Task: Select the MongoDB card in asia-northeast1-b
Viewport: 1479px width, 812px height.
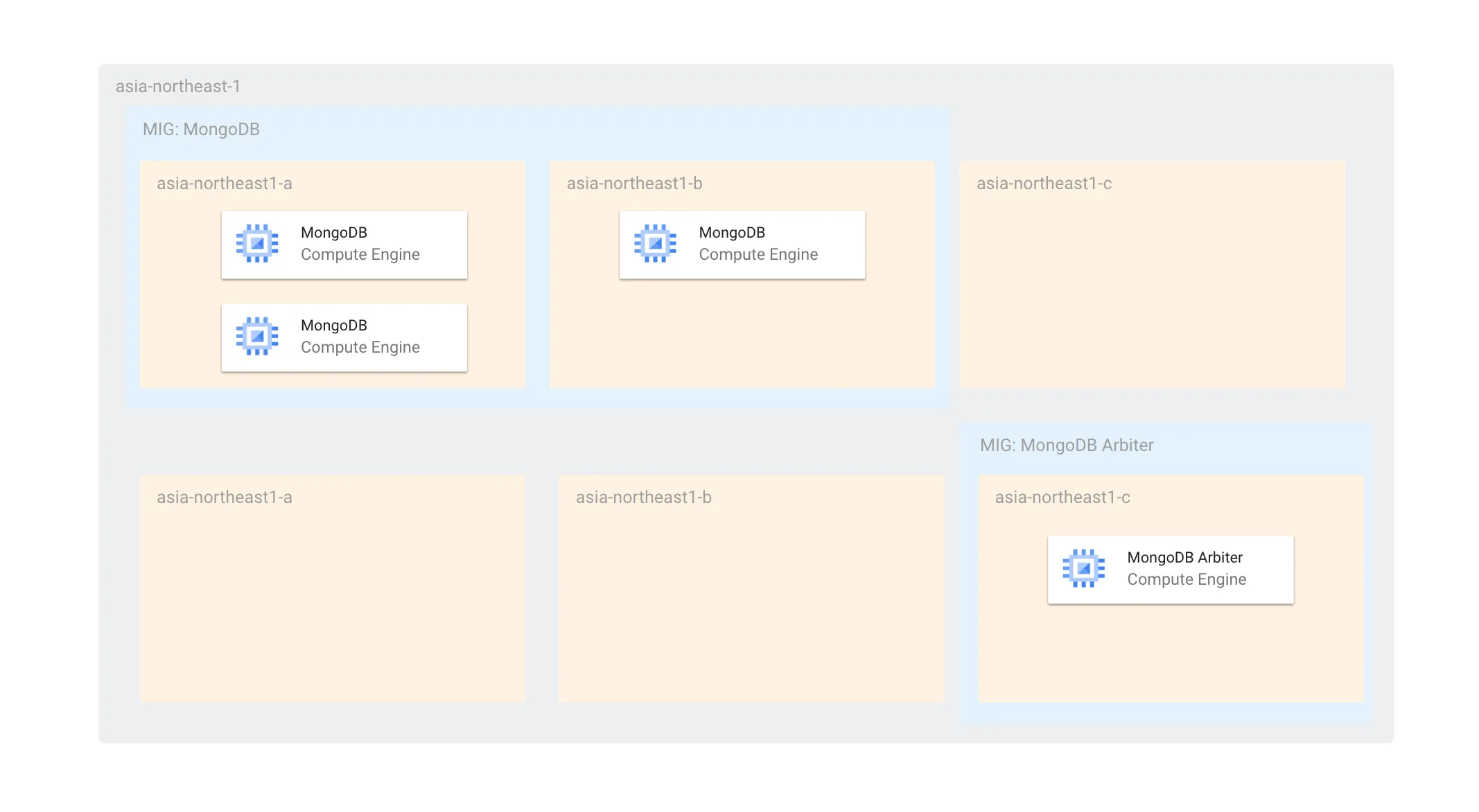Action: tap(742, 245)
